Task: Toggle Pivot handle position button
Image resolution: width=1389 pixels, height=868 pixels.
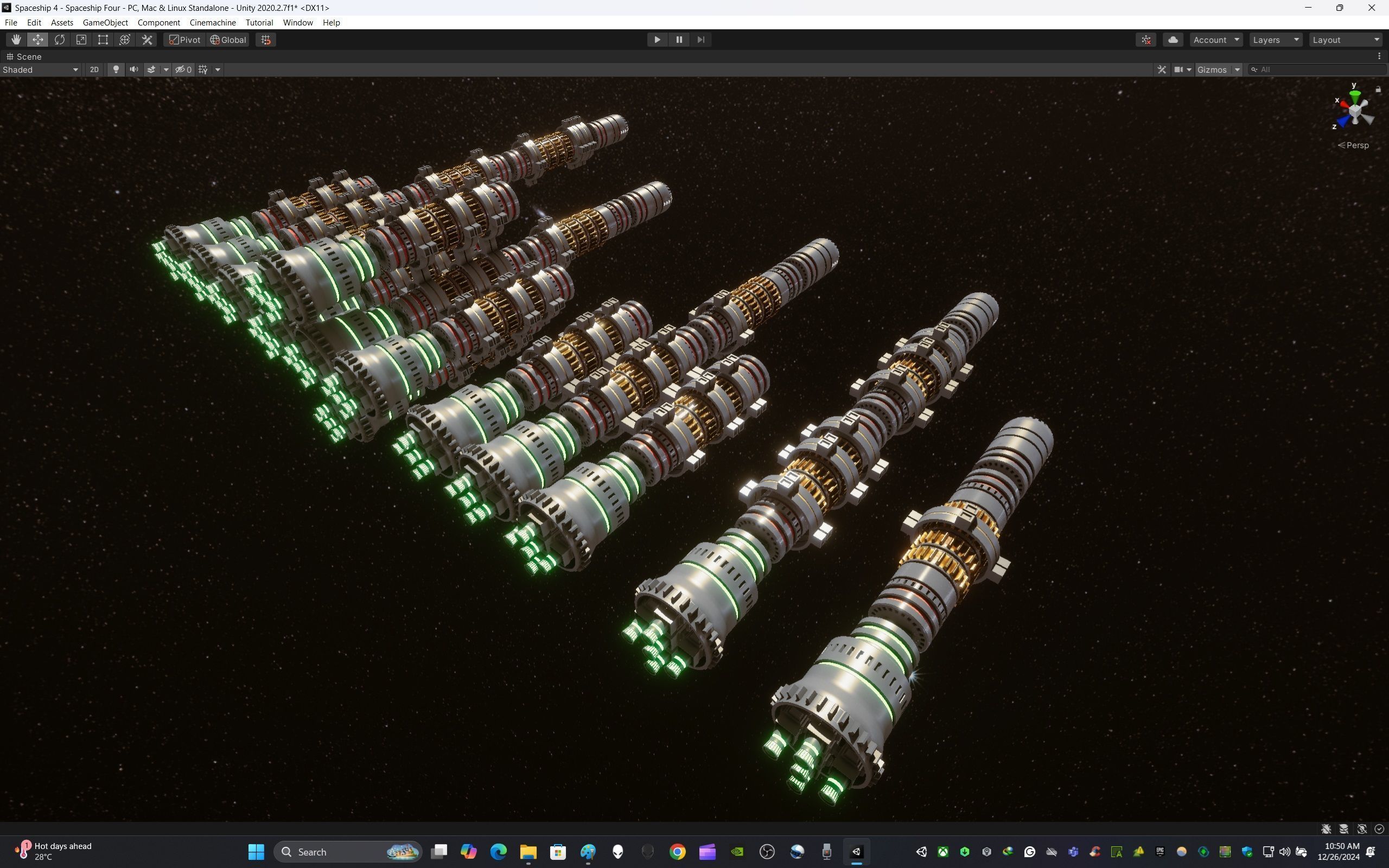Action: pos(184,40)
